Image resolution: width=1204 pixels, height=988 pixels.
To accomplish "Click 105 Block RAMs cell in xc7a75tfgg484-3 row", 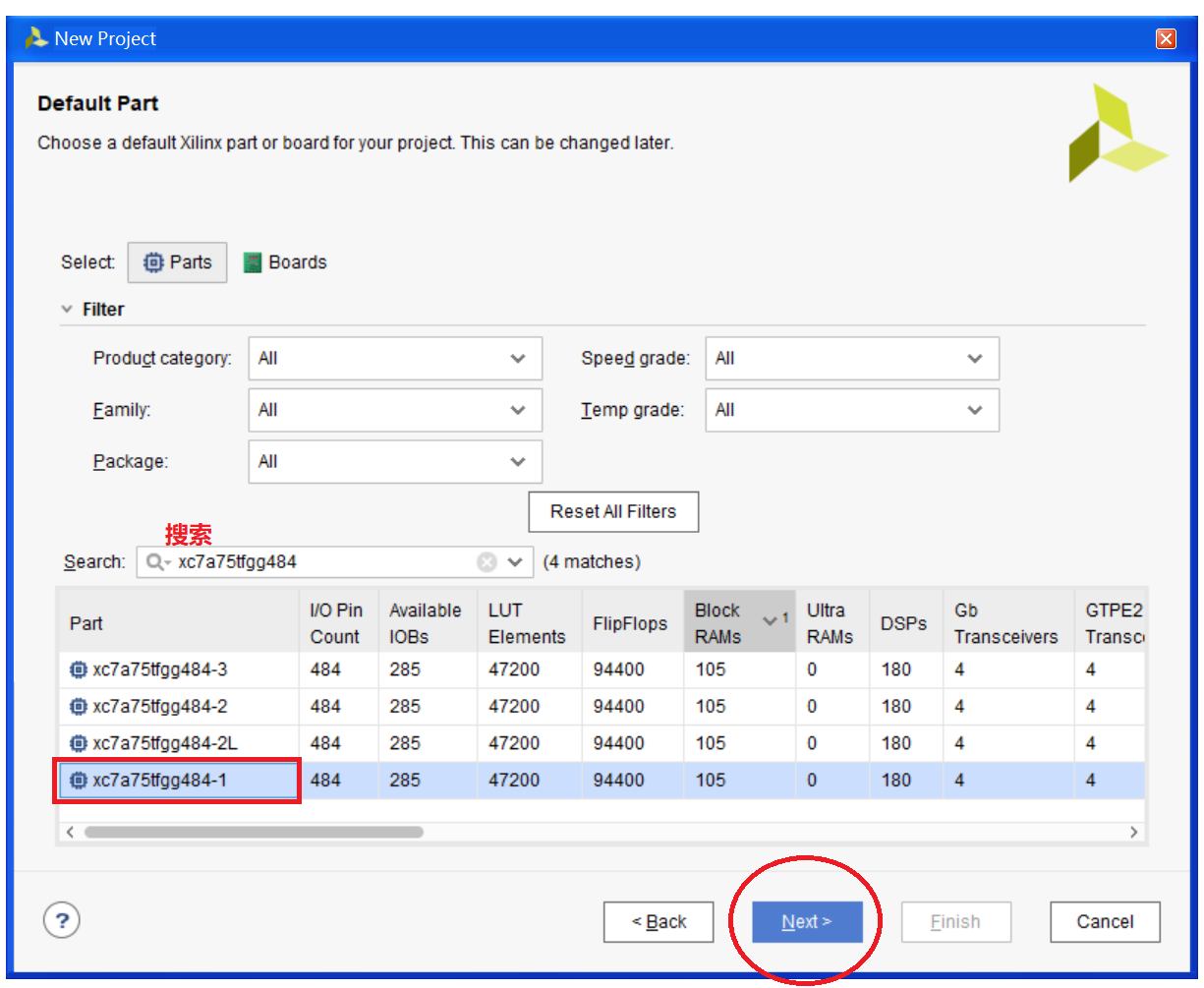I will click(739, 669).
